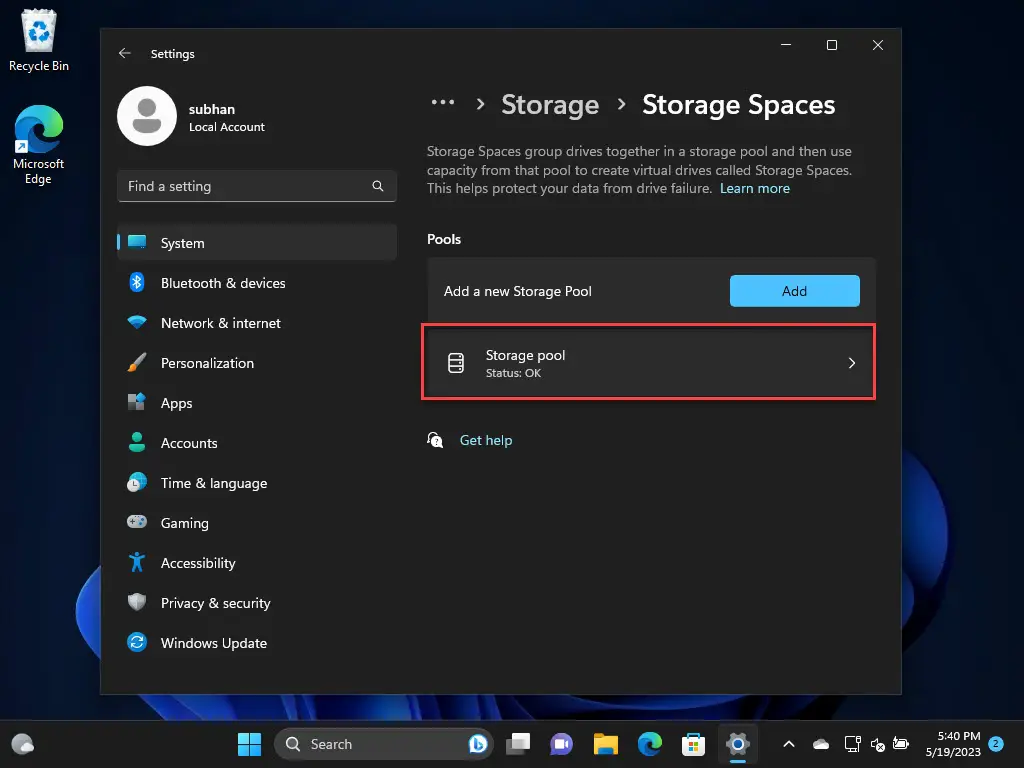The height and width of the screenshot is (768, 1024).
Task: Maximize the Settings window
Action: 831,44
